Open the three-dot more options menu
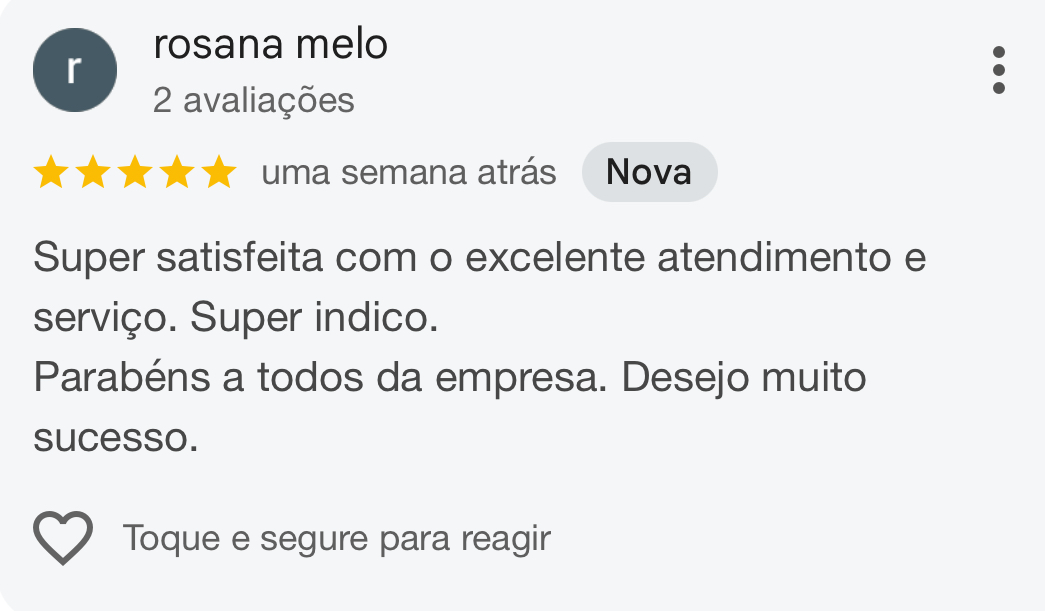1045x611 pixels. 998,70
